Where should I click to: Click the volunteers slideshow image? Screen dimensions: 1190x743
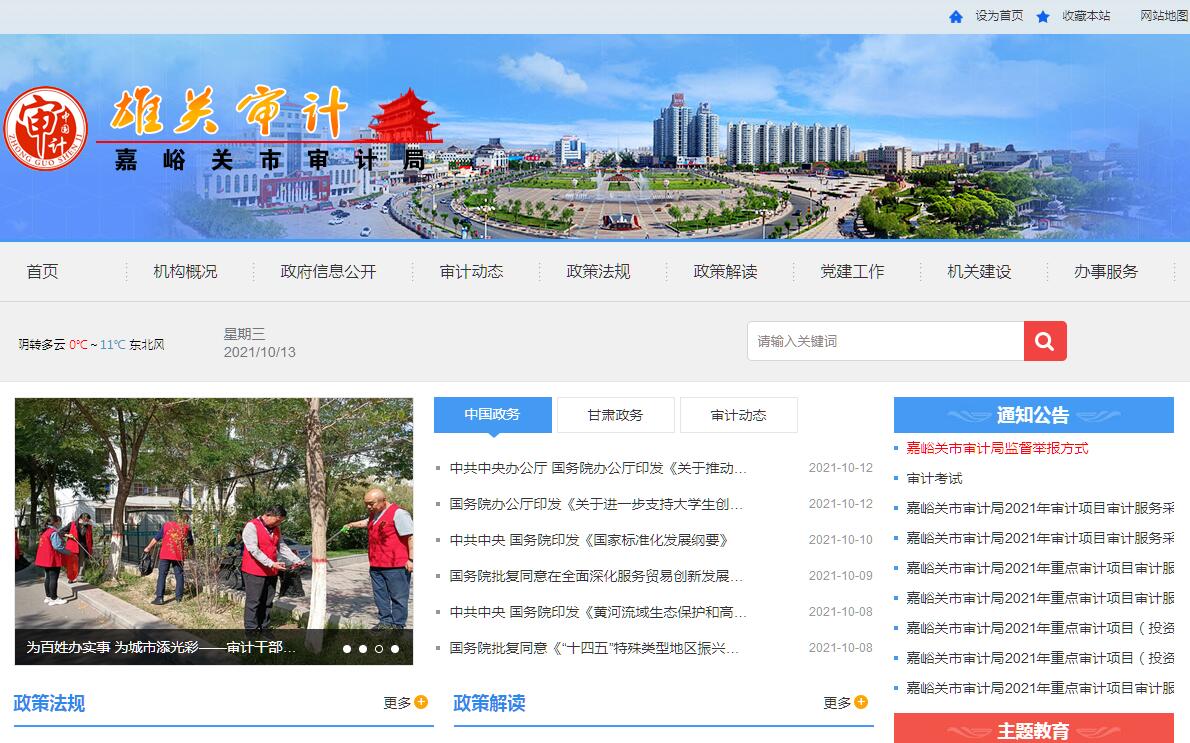click(x=213, y=515)
